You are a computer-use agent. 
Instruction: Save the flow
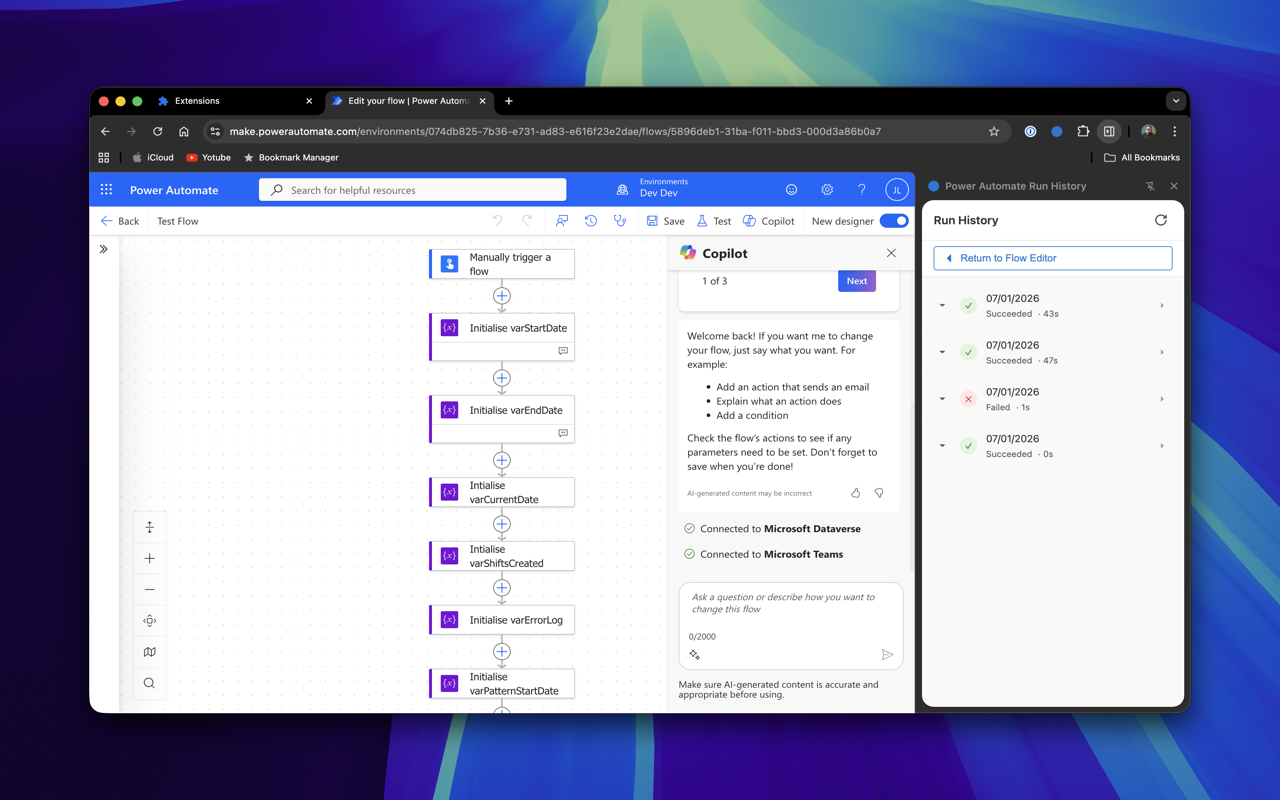pyautogui.click(x=665, y=221)
